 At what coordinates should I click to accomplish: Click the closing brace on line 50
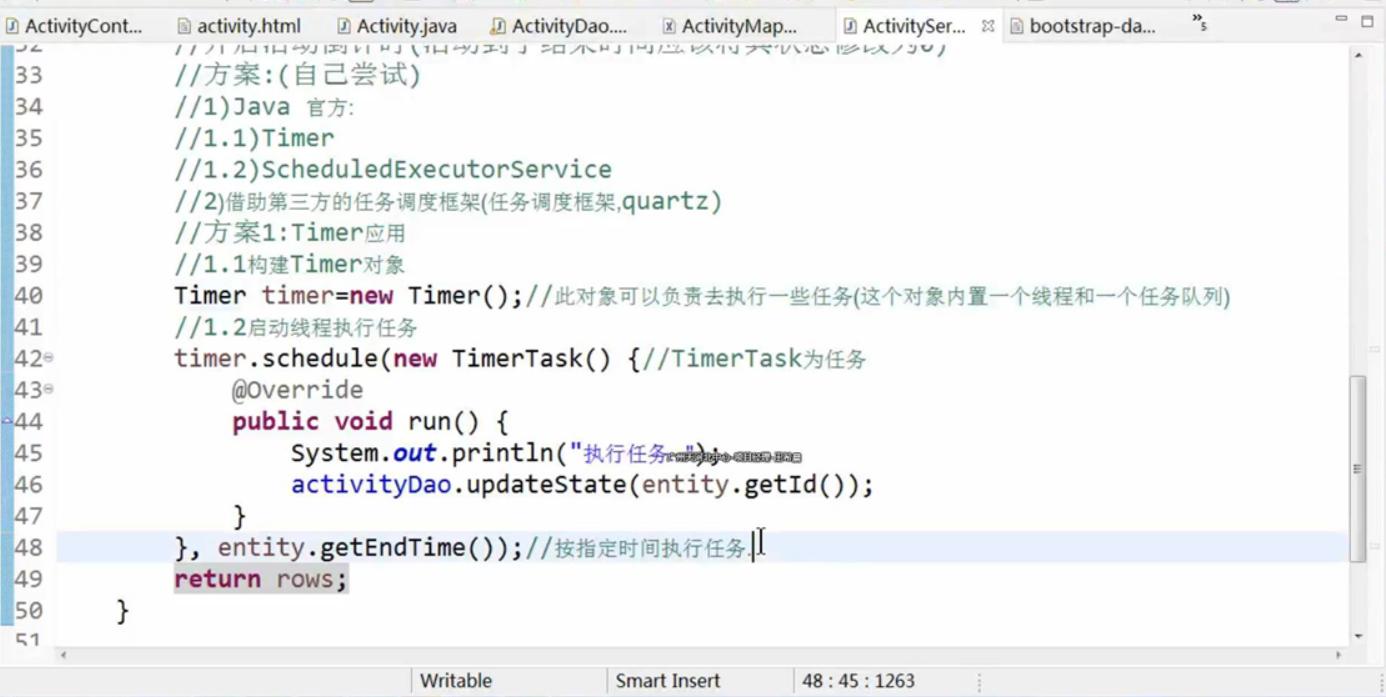pos(123,610)
